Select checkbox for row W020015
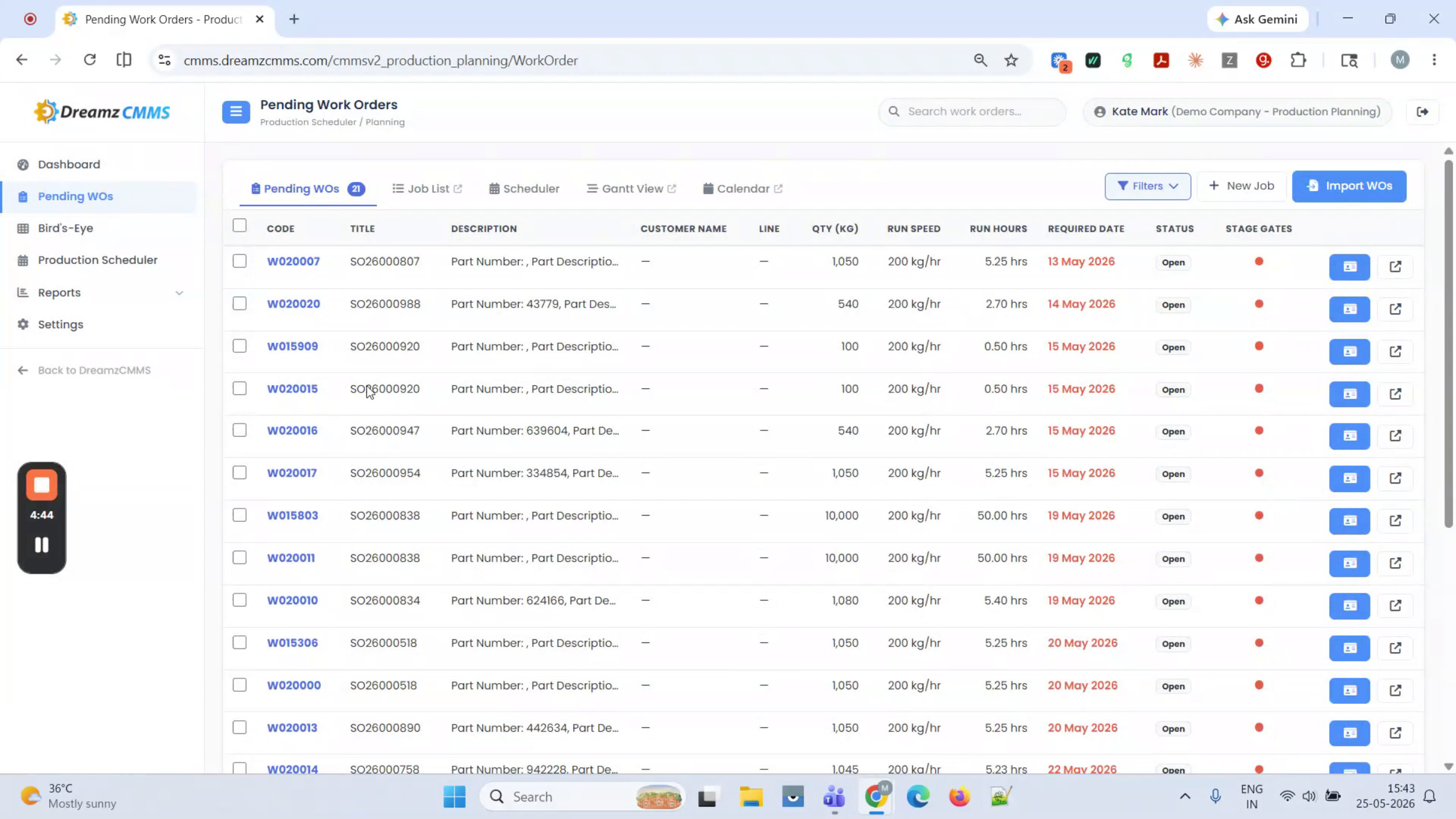1456x819 pixels. pyautogui.click(x=240, y=388)
